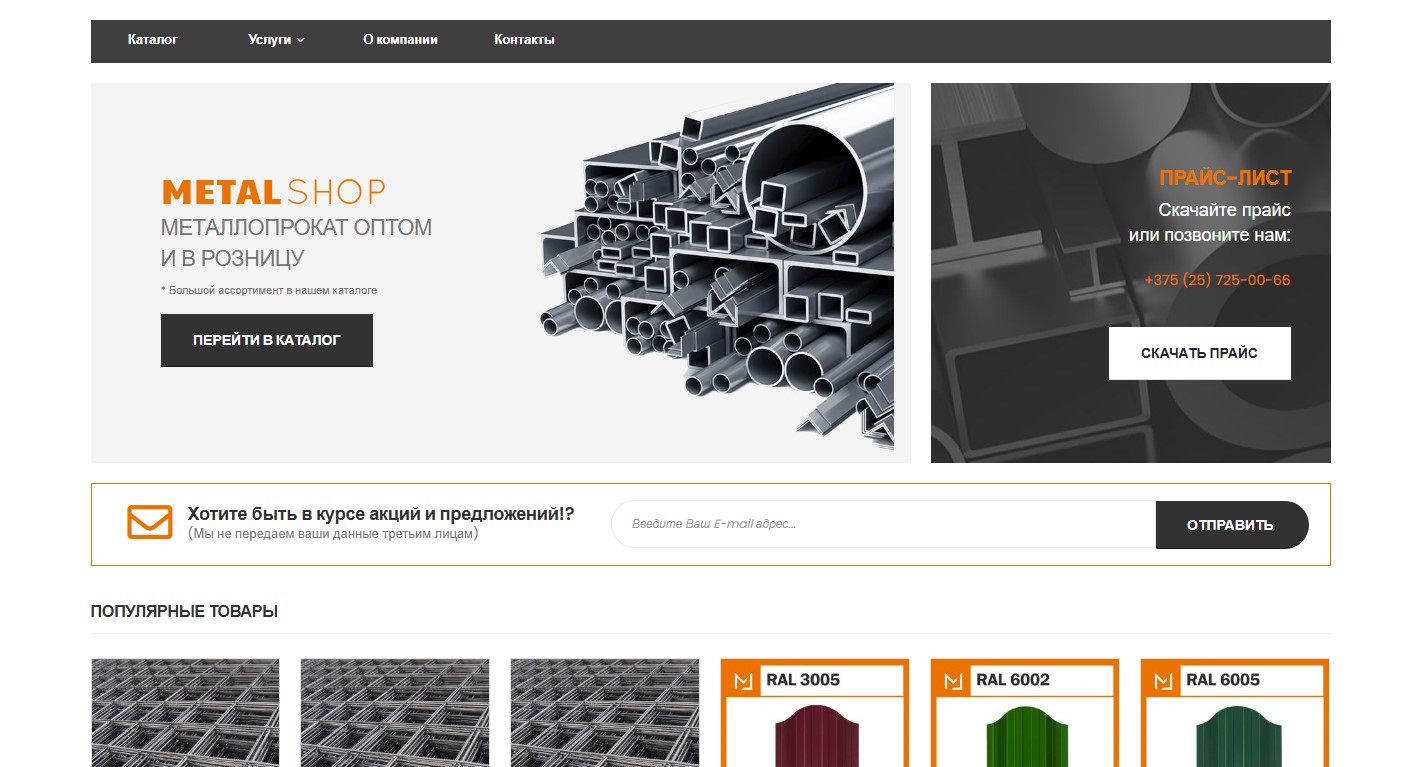This screenshot has height=767, width=1423.
Task: Open the О компании page
Action: (400, 40)
